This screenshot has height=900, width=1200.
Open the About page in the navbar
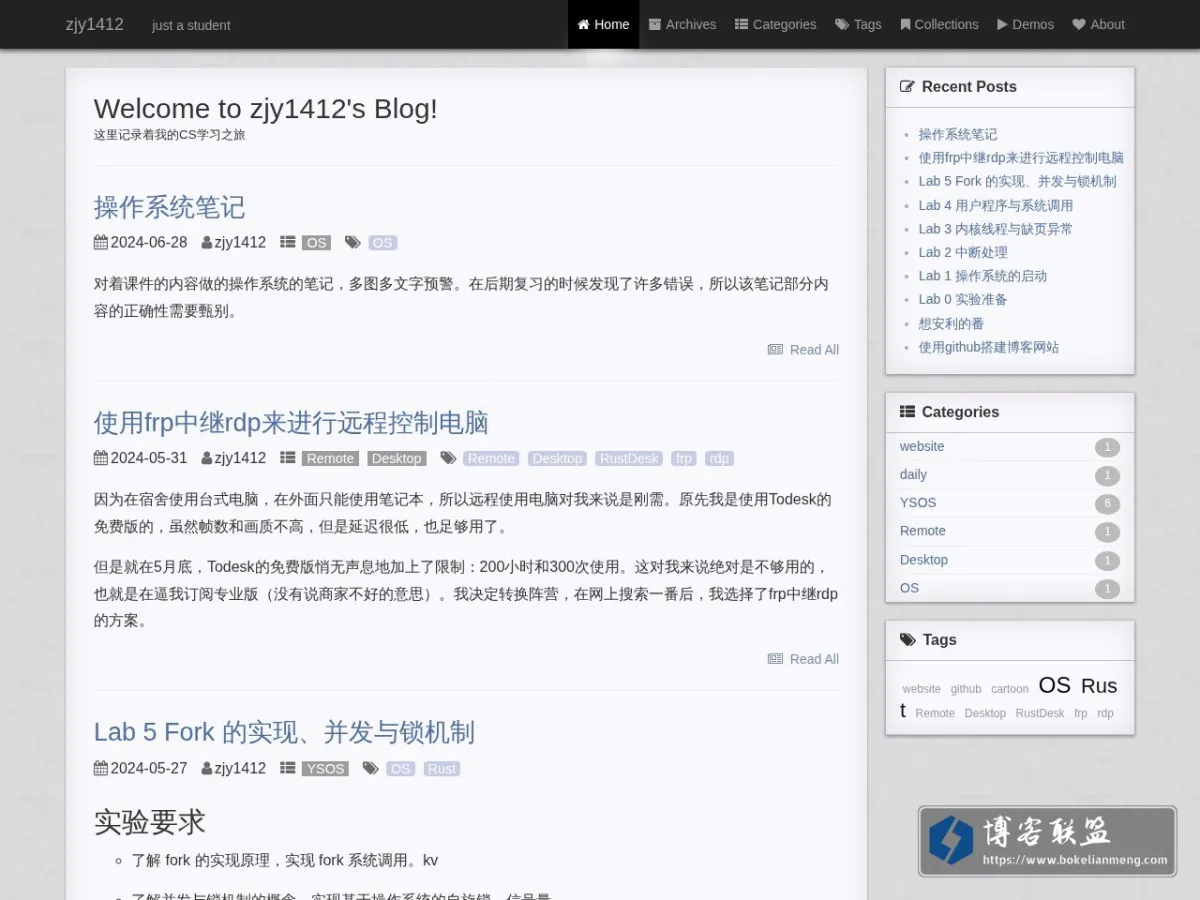coord(1098,24)
